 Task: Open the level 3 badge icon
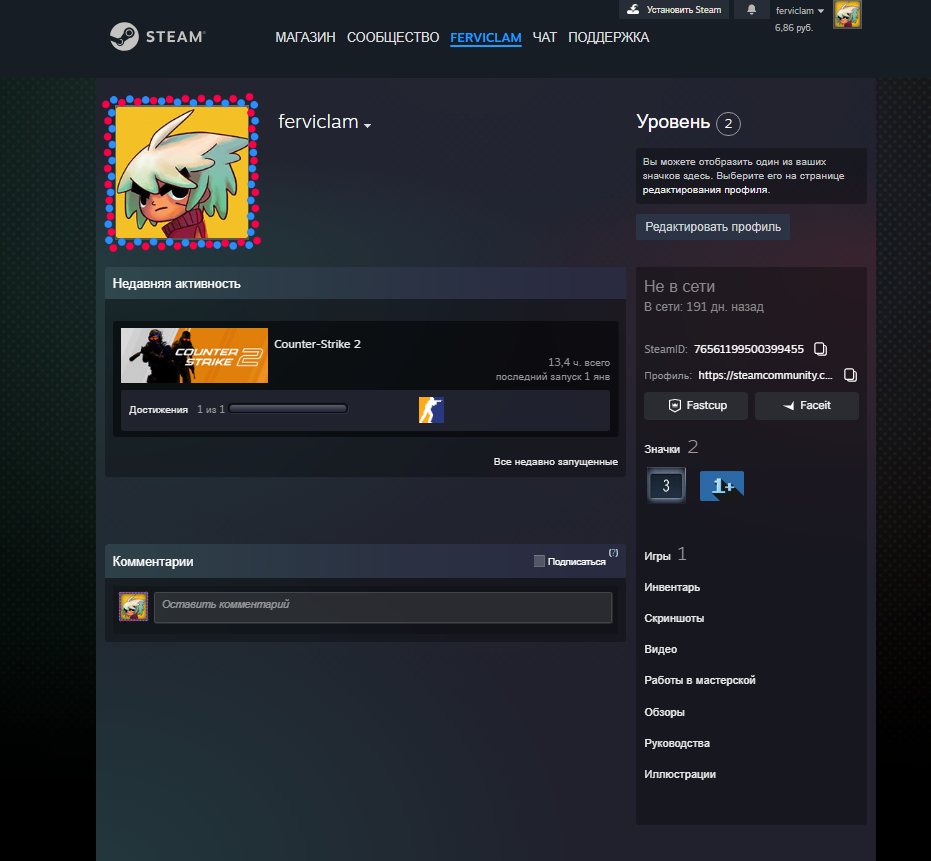pos(666,485)
